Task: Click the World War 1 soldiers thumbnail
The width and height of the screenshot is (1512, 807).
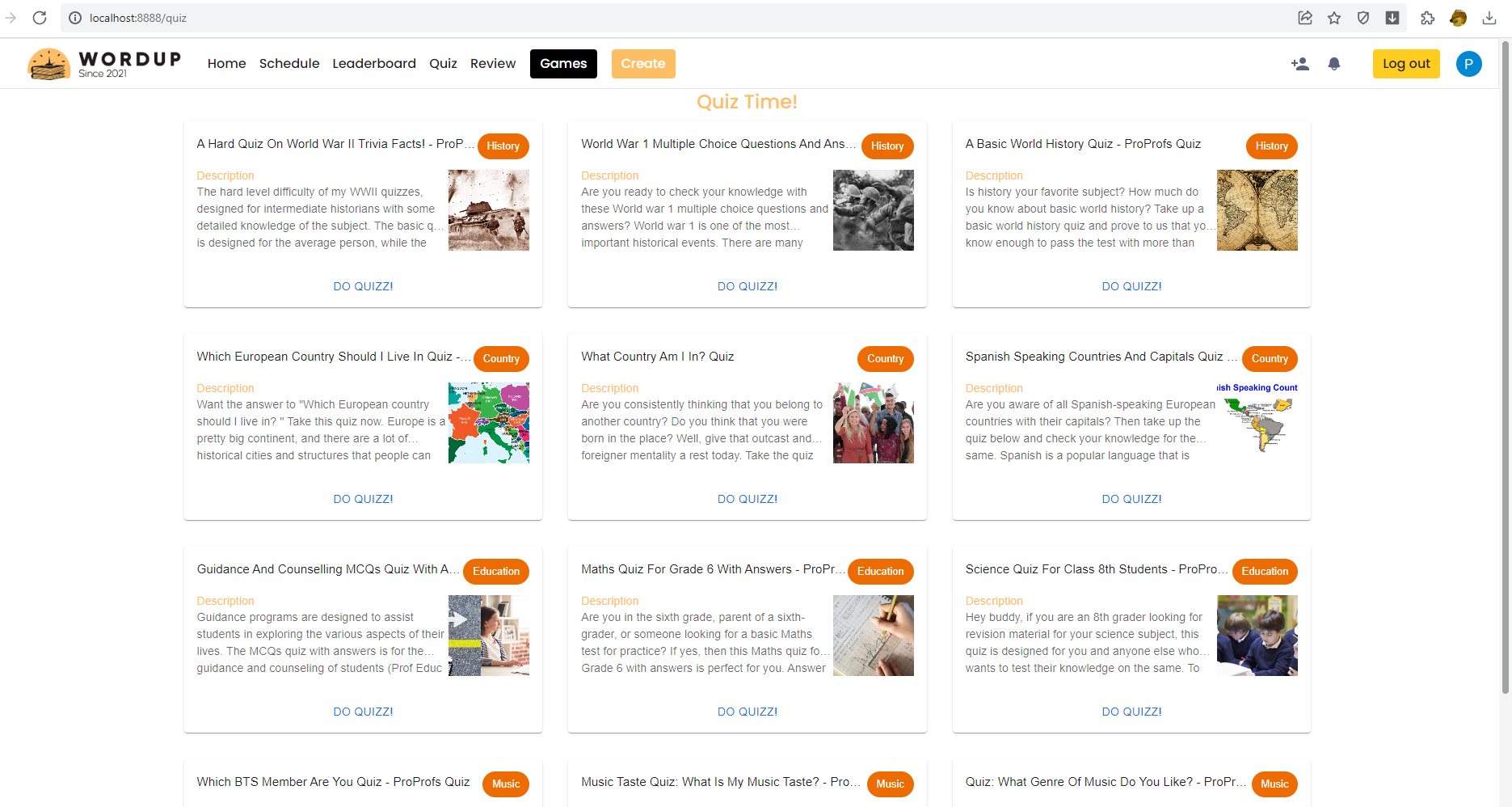Action: point(874,210)
